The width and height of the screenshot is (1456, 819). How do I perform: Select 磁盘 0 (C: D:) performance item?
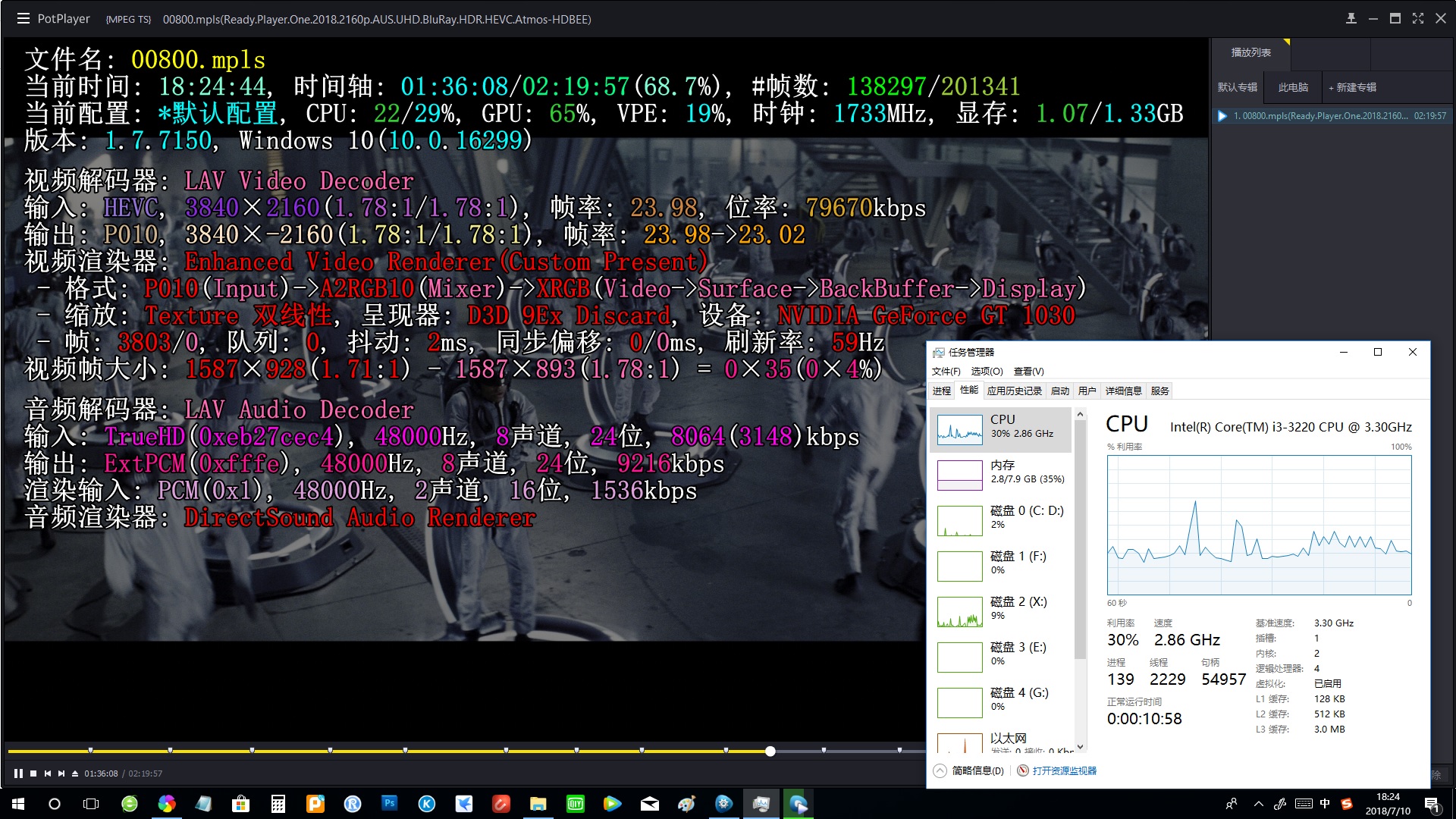click(x=1001, y=521)
